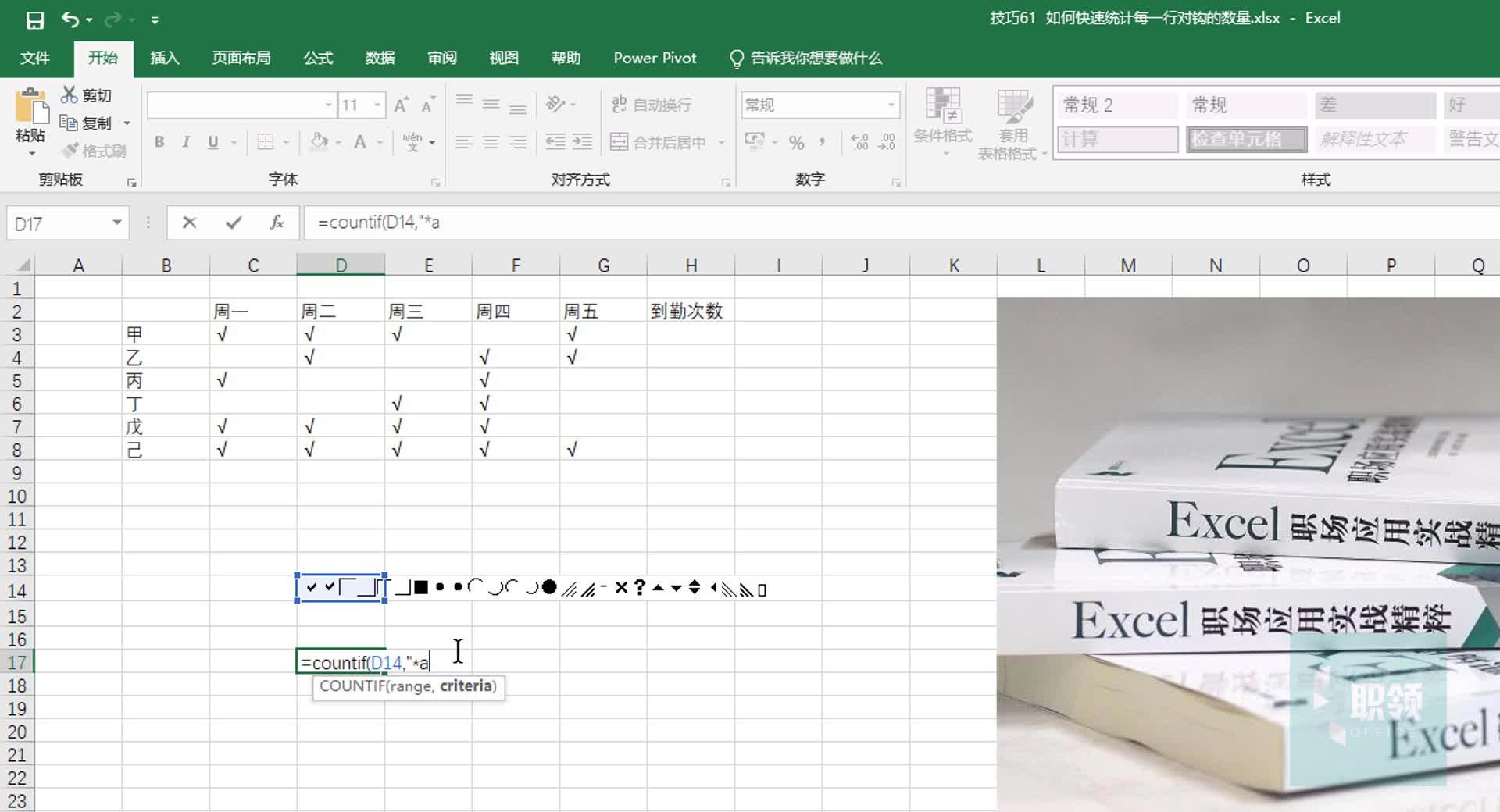Click the Cut scissors icon
Screen dimensions: 1500x812
coord(70,94)
